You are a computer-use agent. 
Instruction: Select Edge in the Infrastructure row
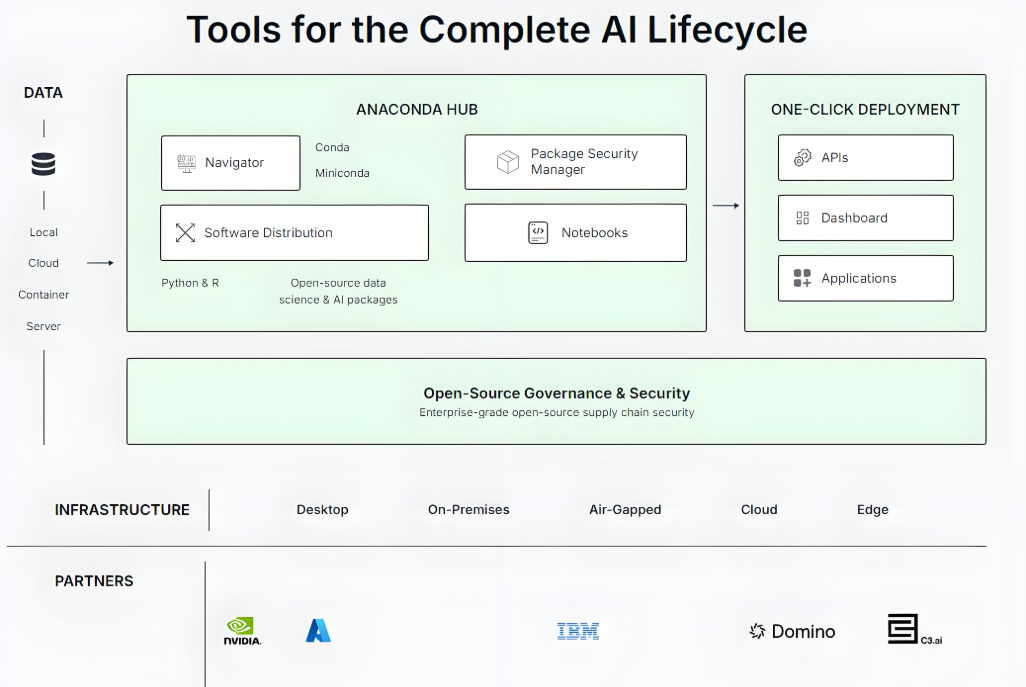coord(873,510)
